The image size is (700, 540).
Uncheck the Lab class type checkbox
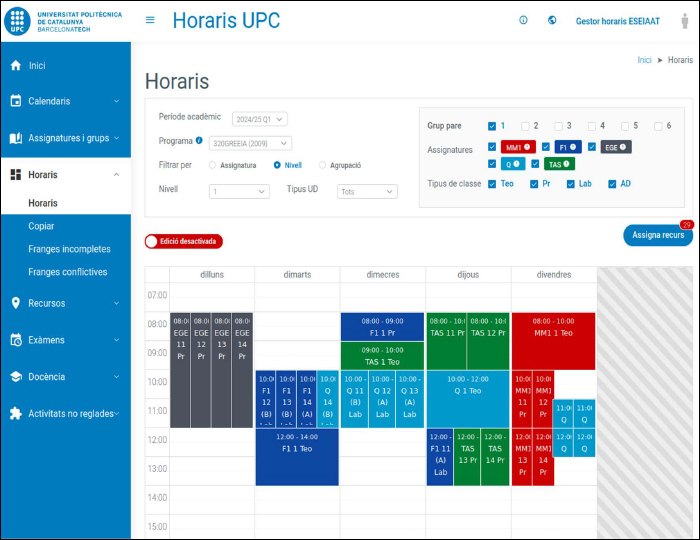[x=571, y=184]
